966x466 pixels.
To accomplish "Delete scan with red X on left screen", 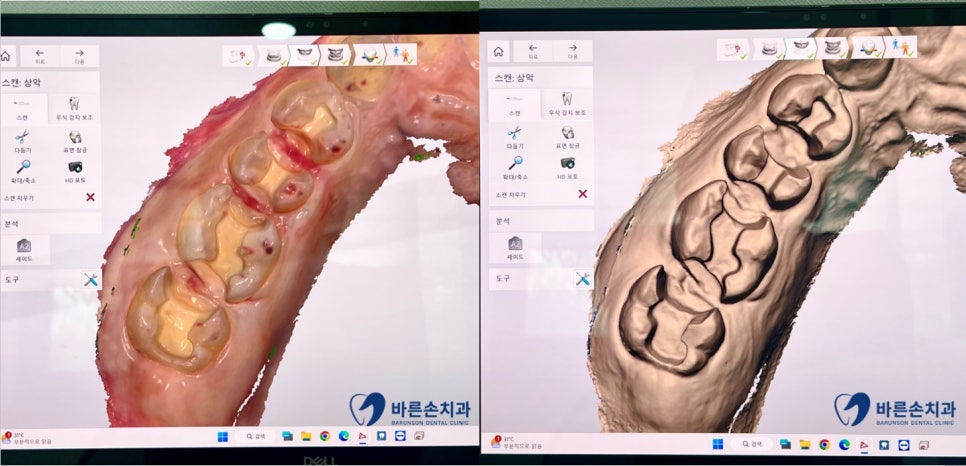I will (91, 197).
